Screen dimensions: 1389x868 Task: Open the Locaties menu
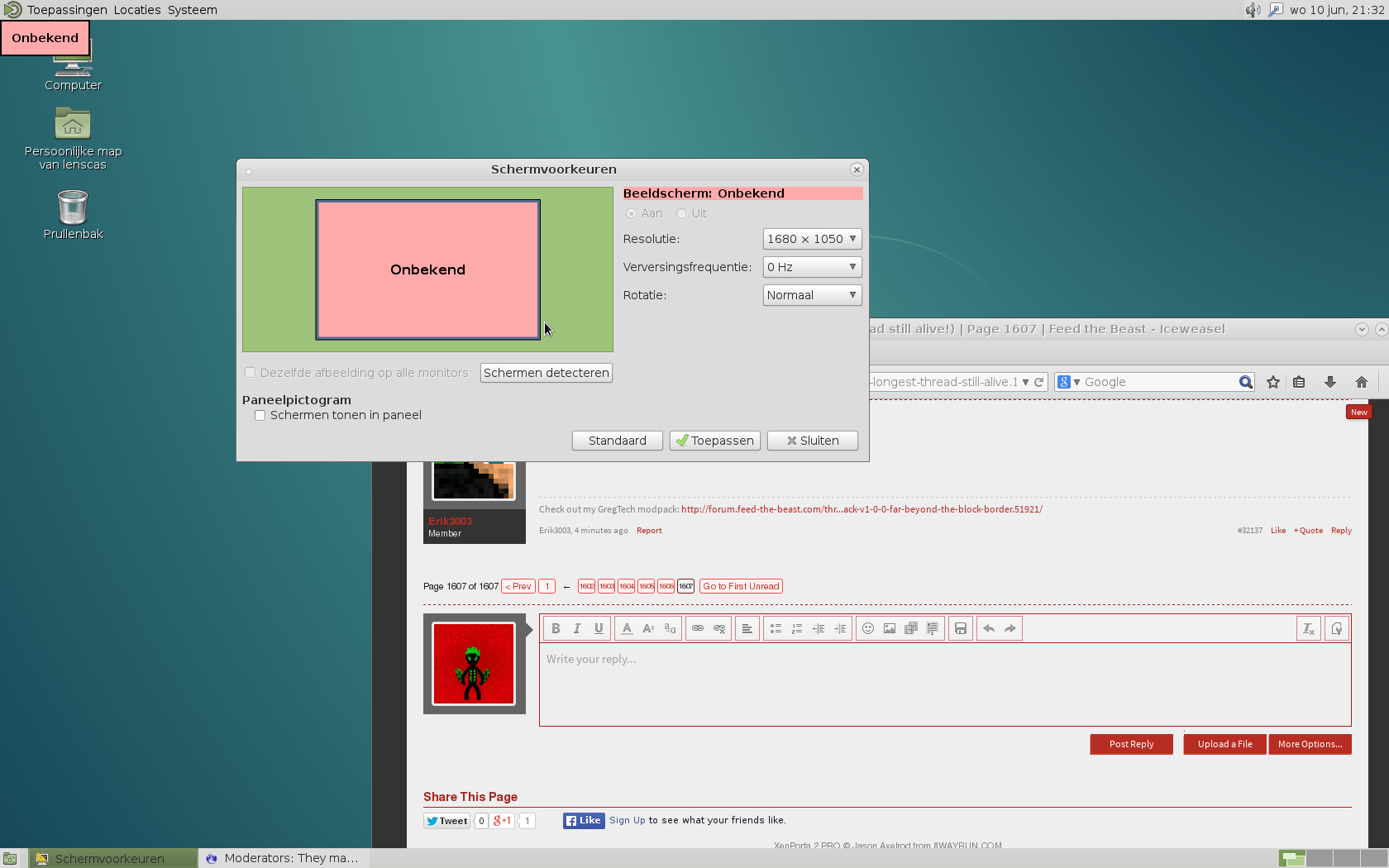click(137, 10)
